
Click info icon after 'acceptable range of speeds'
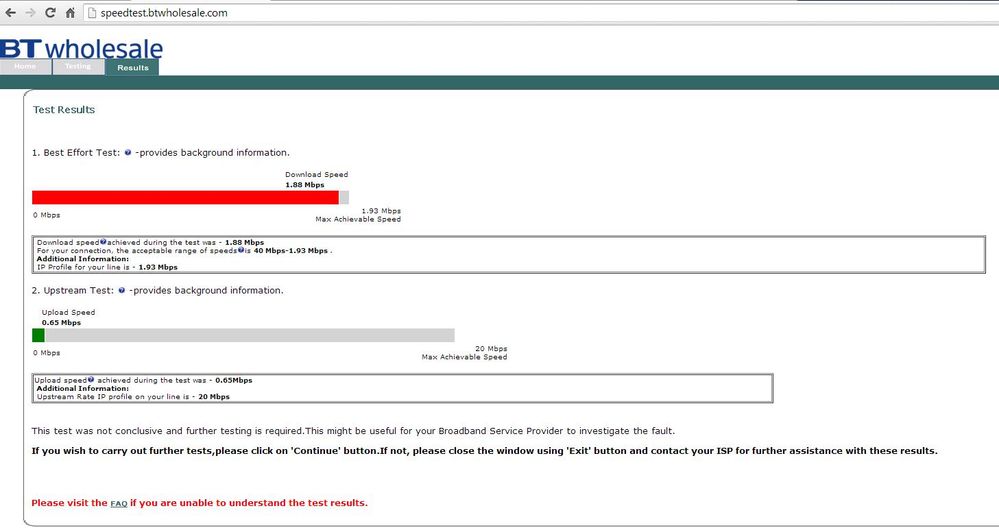pyautogui.click(x=241, y=250)
